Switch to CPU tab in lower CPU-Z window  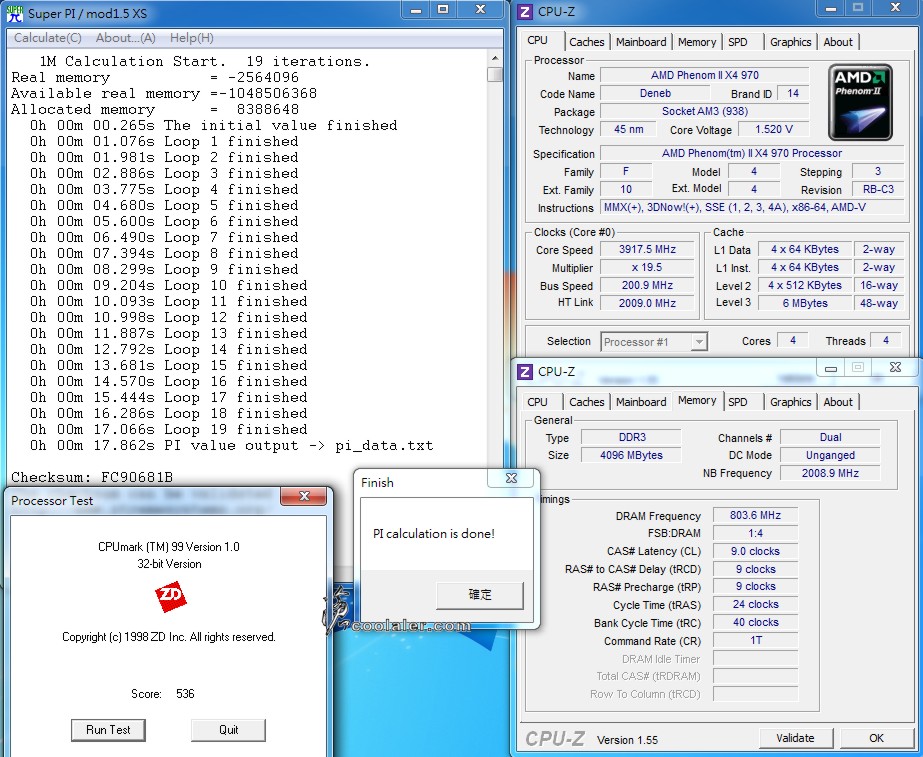[x=537, y=402]
